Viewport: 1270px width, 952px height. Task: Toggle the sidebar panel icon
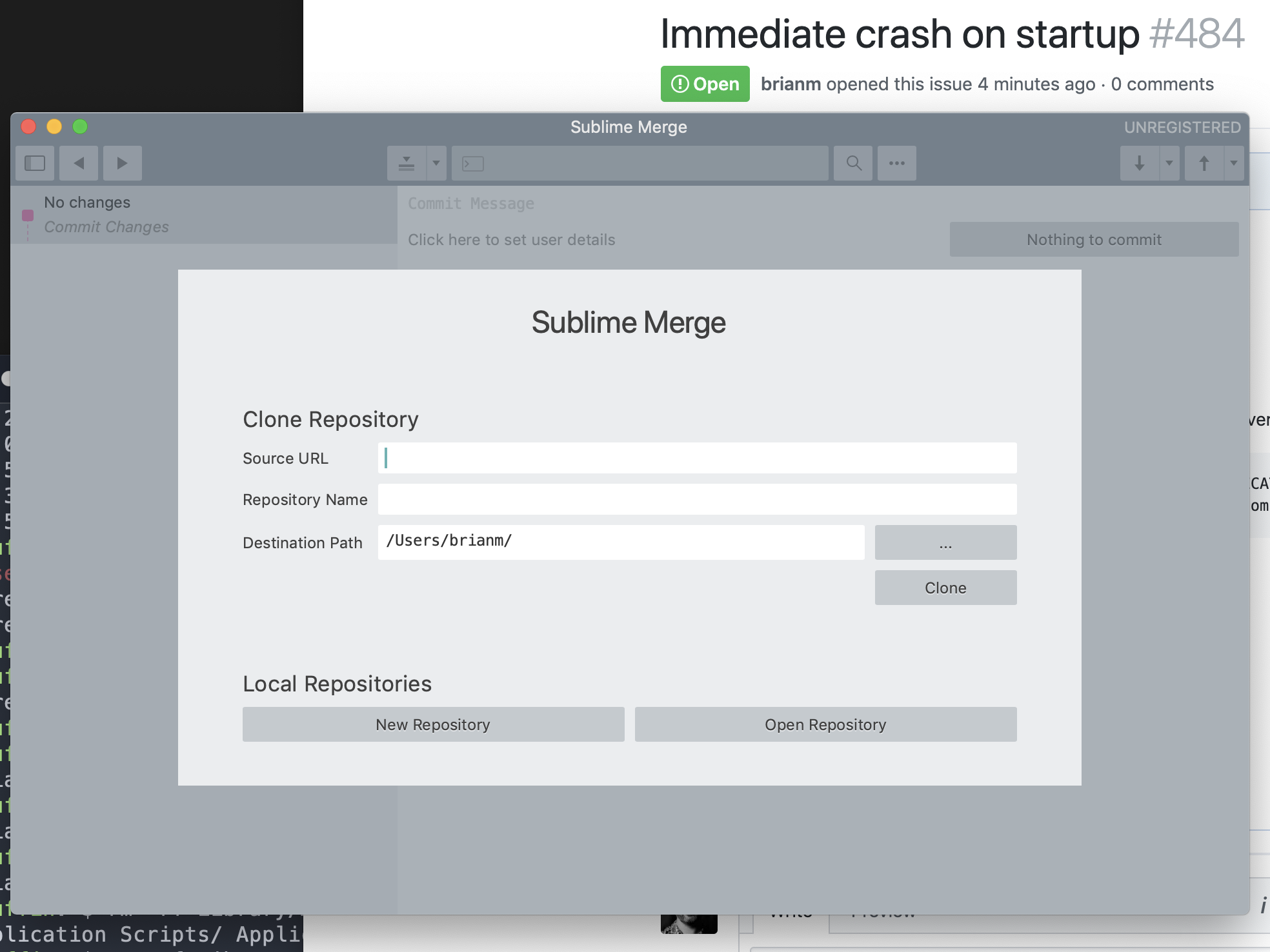click(x=34, y=163)
